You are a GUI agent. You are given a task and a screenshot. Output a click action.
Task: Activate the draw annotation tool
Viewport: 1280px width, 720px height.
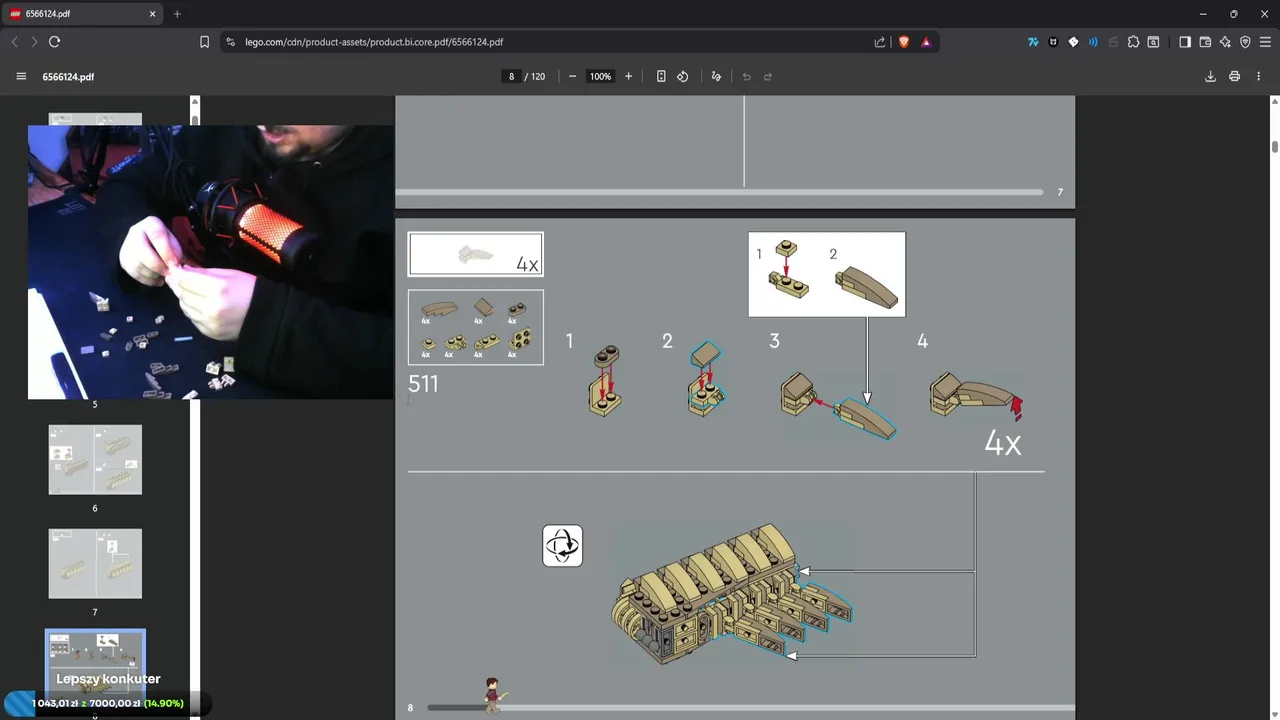[716, 77]
